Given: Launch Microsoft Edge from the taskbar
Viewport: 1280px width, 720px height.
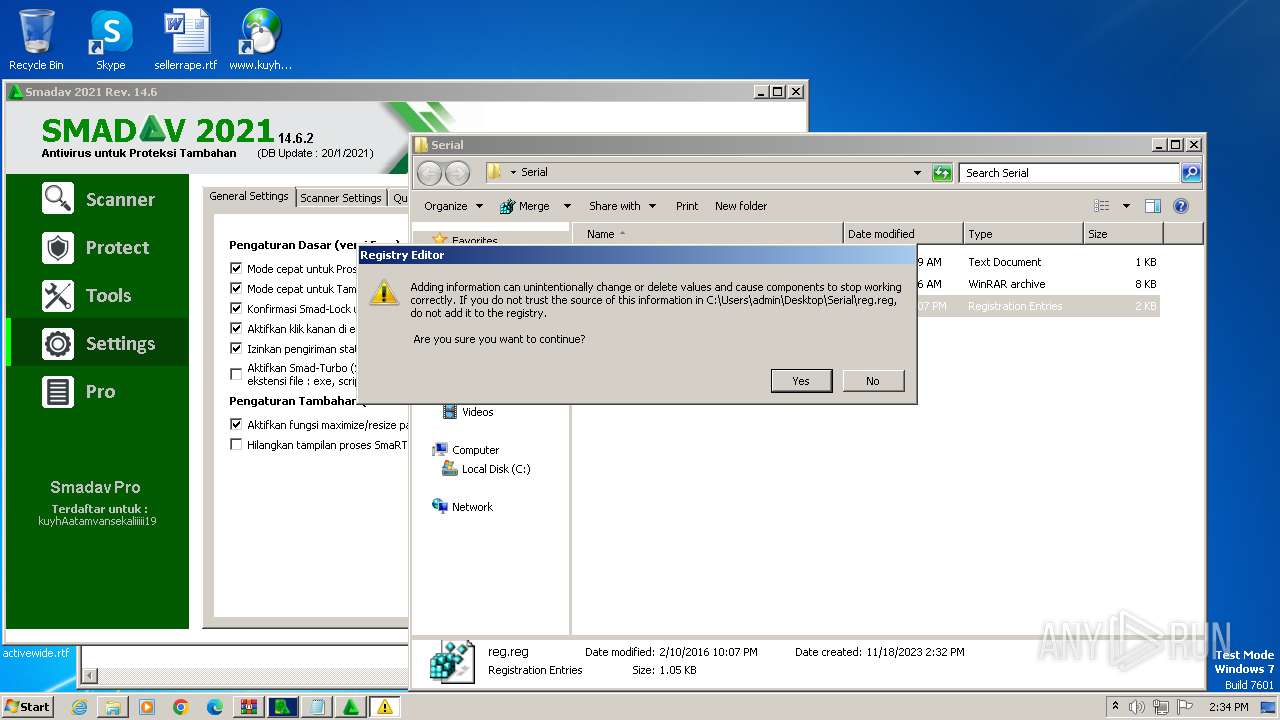Looking at the screenshot, I should click(x=215, y=707).
